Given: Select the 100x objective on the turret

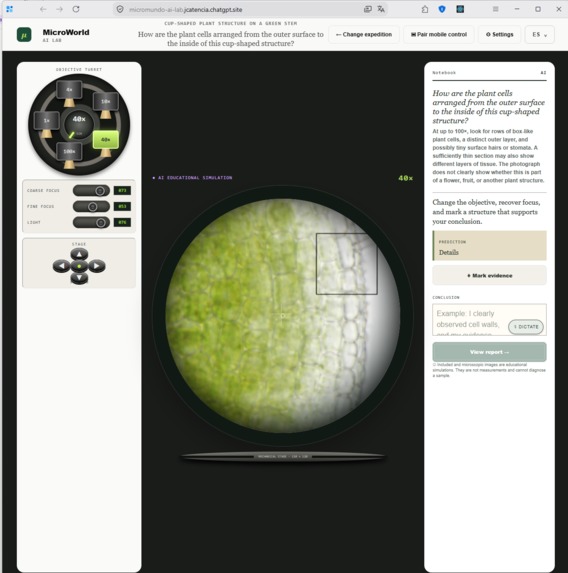Looking at the screenshot, I should [x=69, y=152].
